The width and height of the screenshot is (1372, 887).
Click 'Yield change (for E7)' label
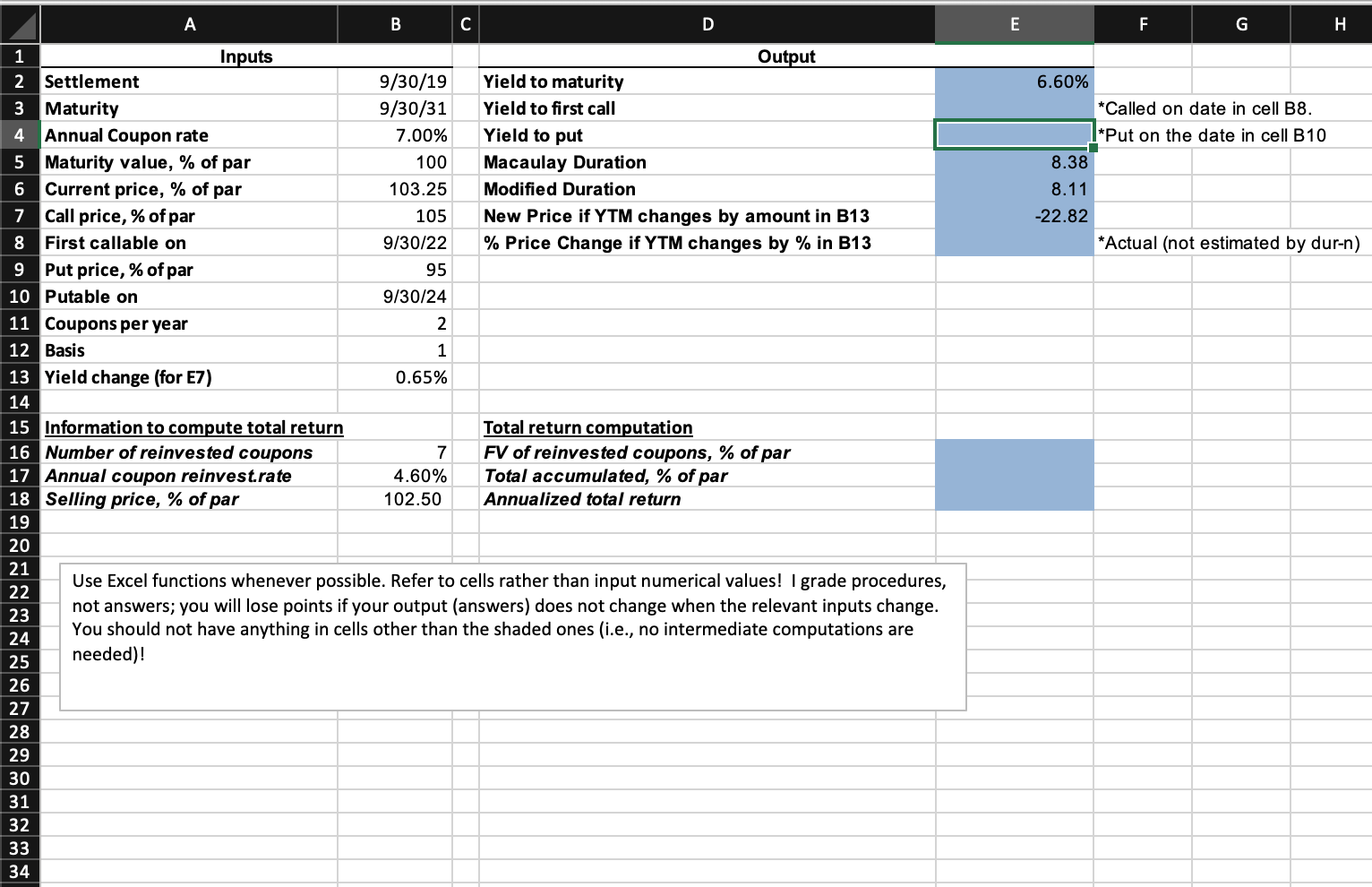click(128, 377)
